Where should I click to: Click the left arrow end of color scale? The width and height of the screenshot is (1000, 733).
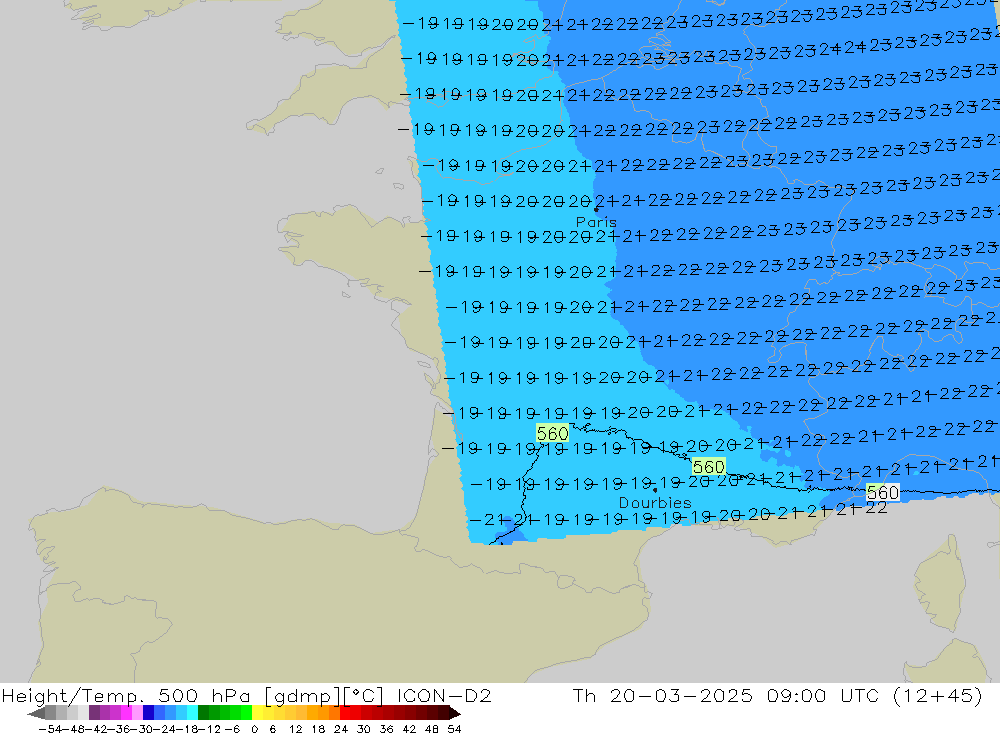click(36, 713)
